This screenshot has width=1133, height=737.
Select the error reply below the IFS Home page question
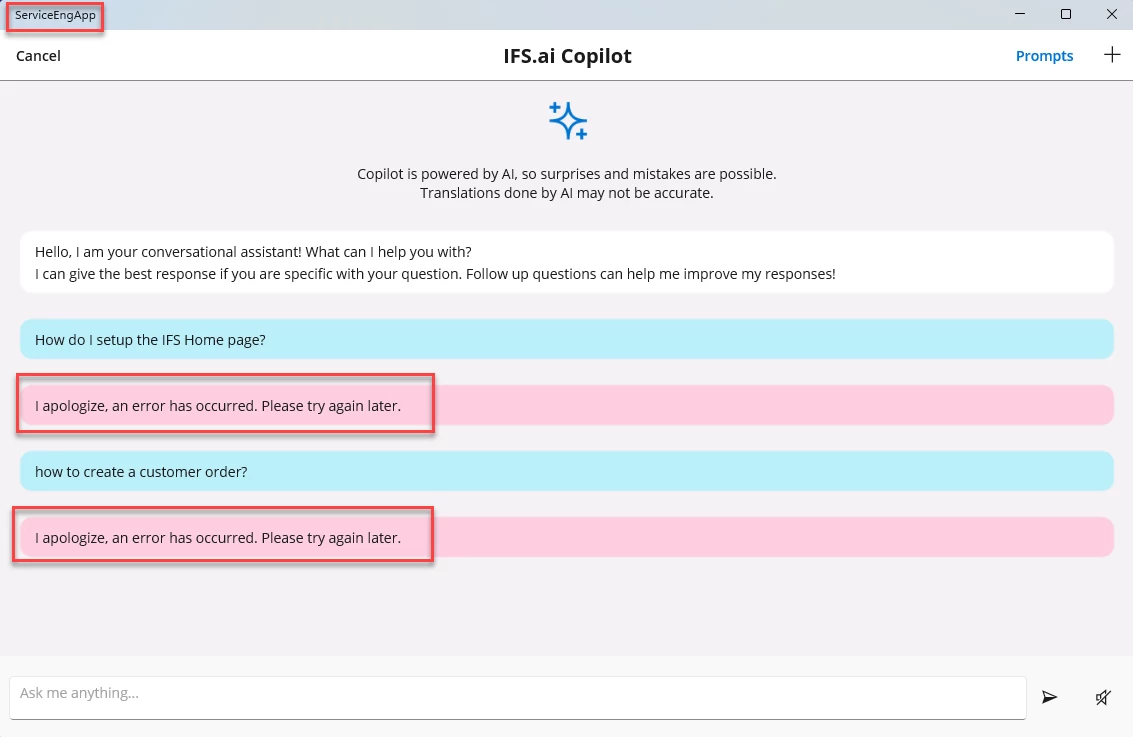[218, 405]
